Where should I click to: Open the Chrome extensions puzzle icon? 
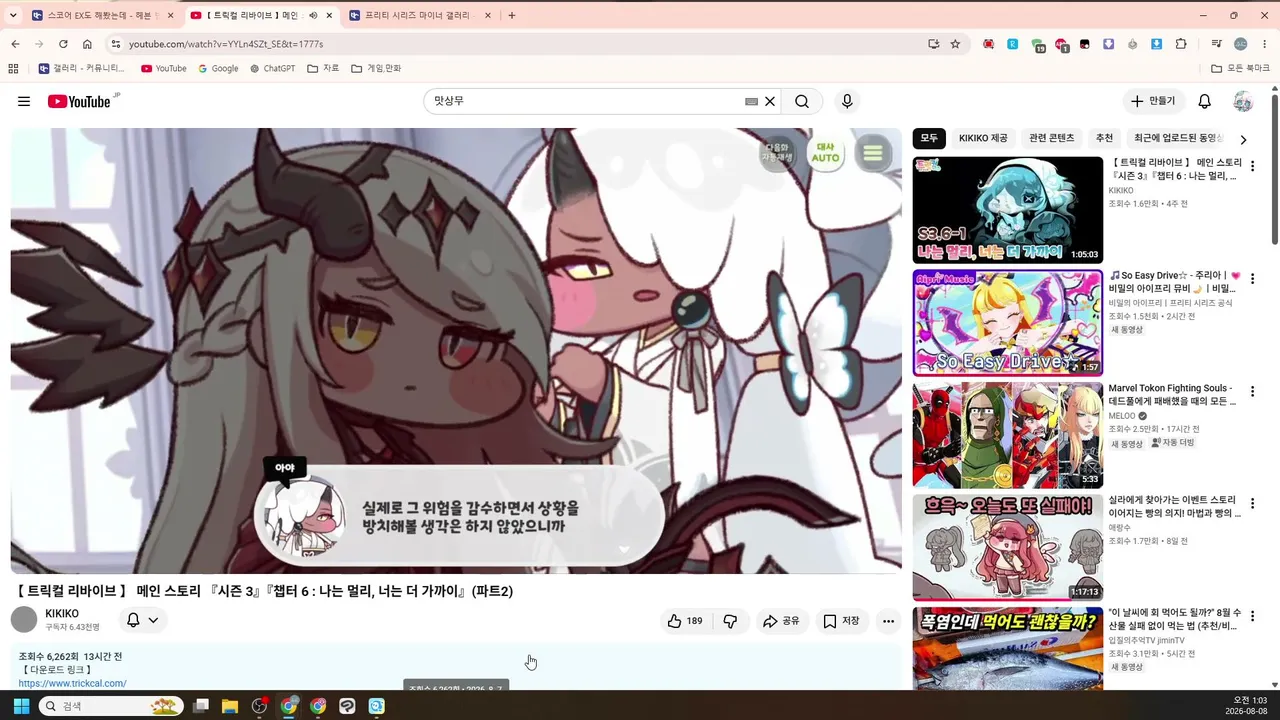(x=1181, y=44)
